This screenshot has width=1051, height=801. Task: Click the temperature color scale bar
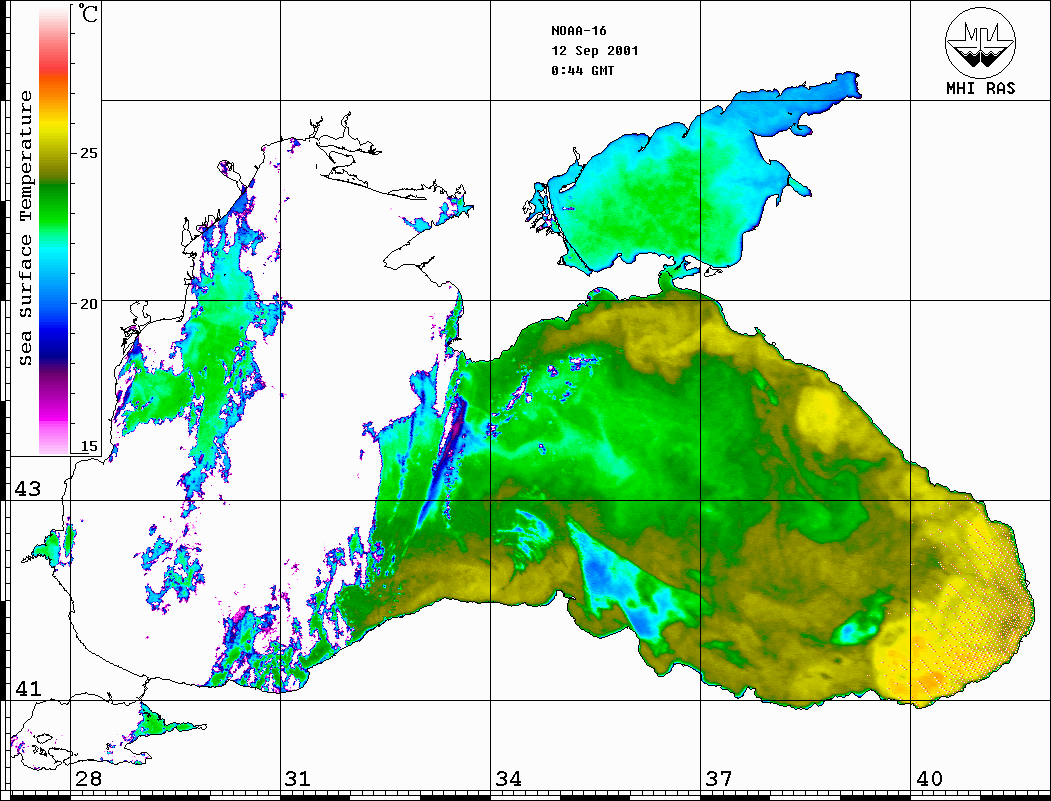[x=54, y=231]
